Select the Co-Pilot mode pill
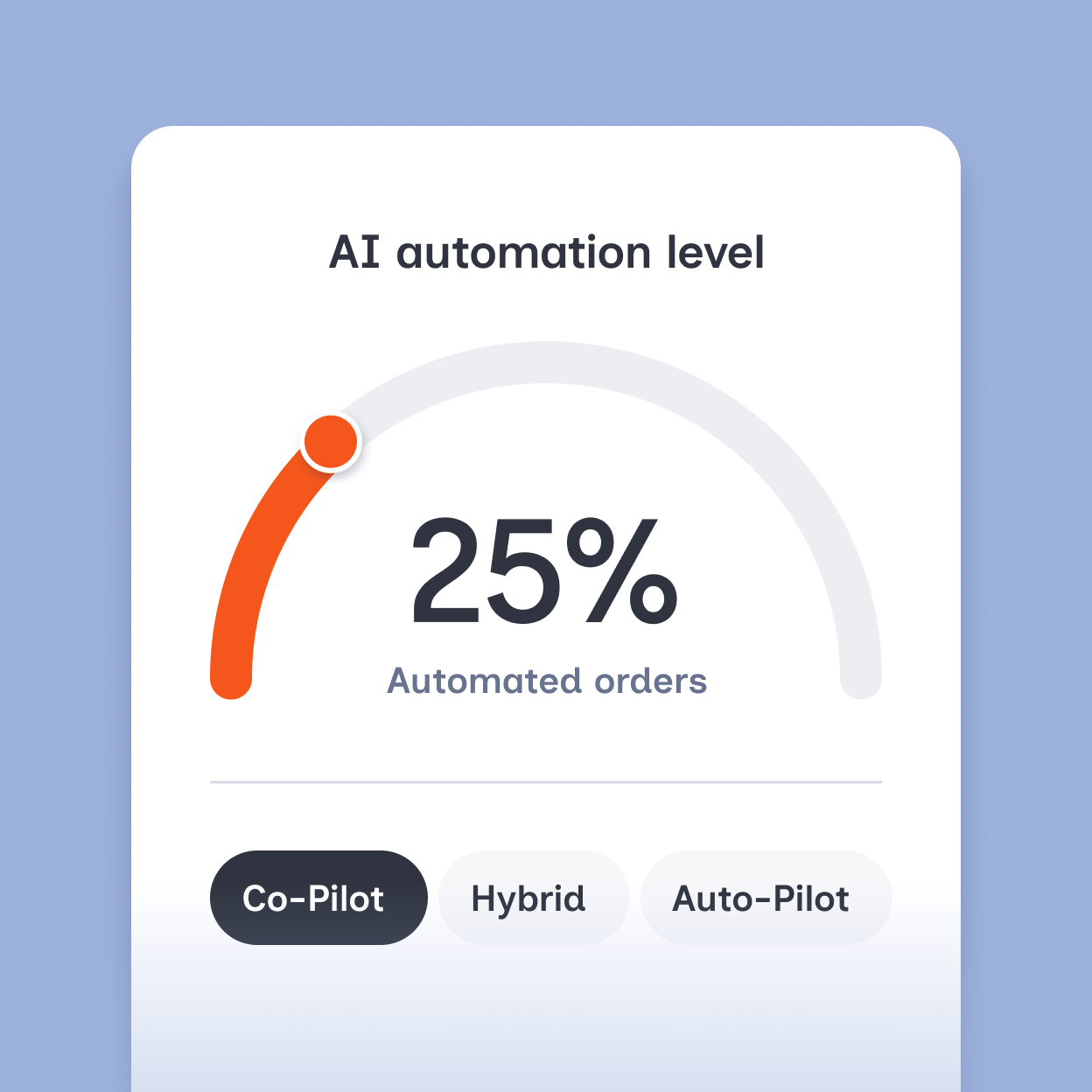The image size is (1092, 1092). [318, 898]
